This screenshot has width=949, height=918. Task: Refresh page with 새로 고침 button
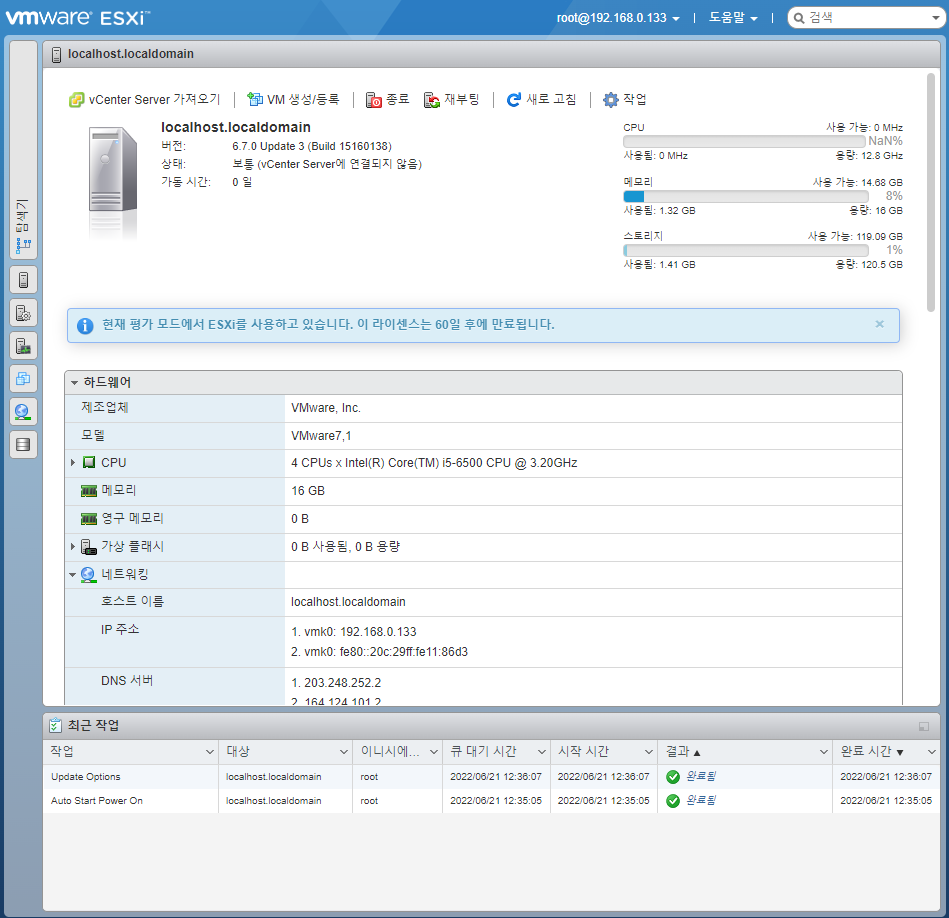542,99
